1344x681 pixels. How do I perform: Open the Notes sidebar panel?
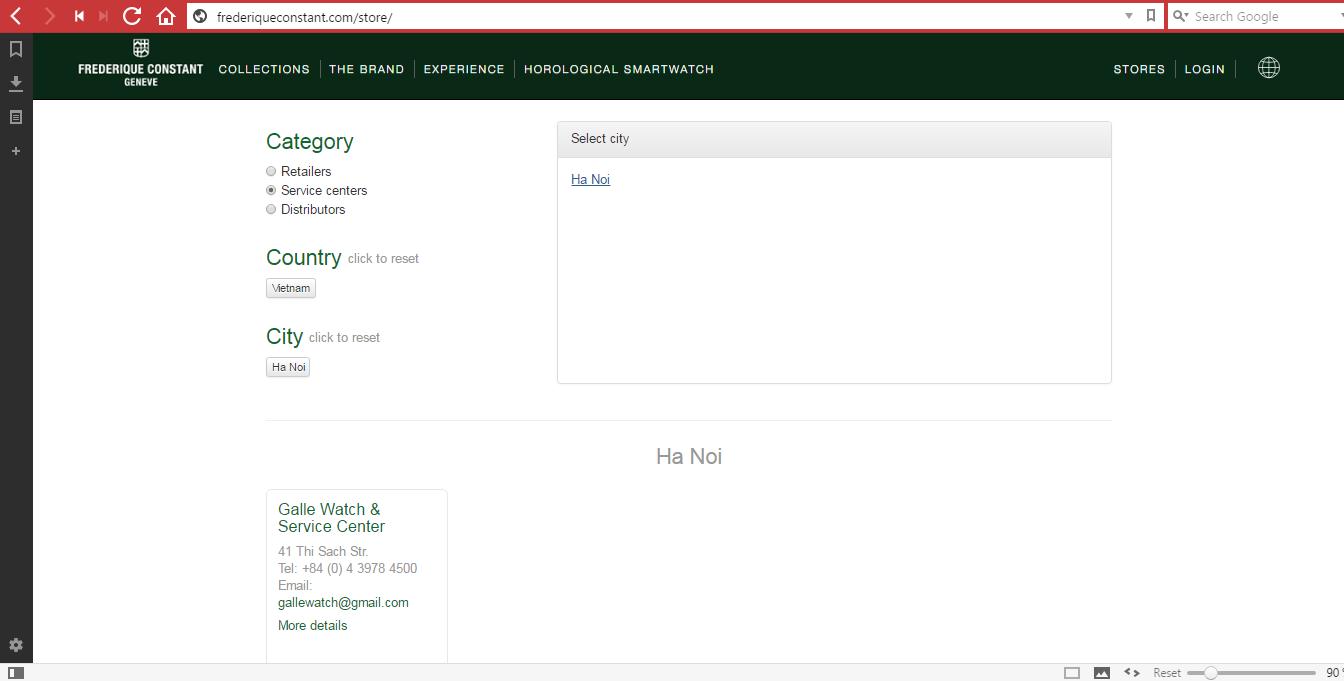[16, 117]
